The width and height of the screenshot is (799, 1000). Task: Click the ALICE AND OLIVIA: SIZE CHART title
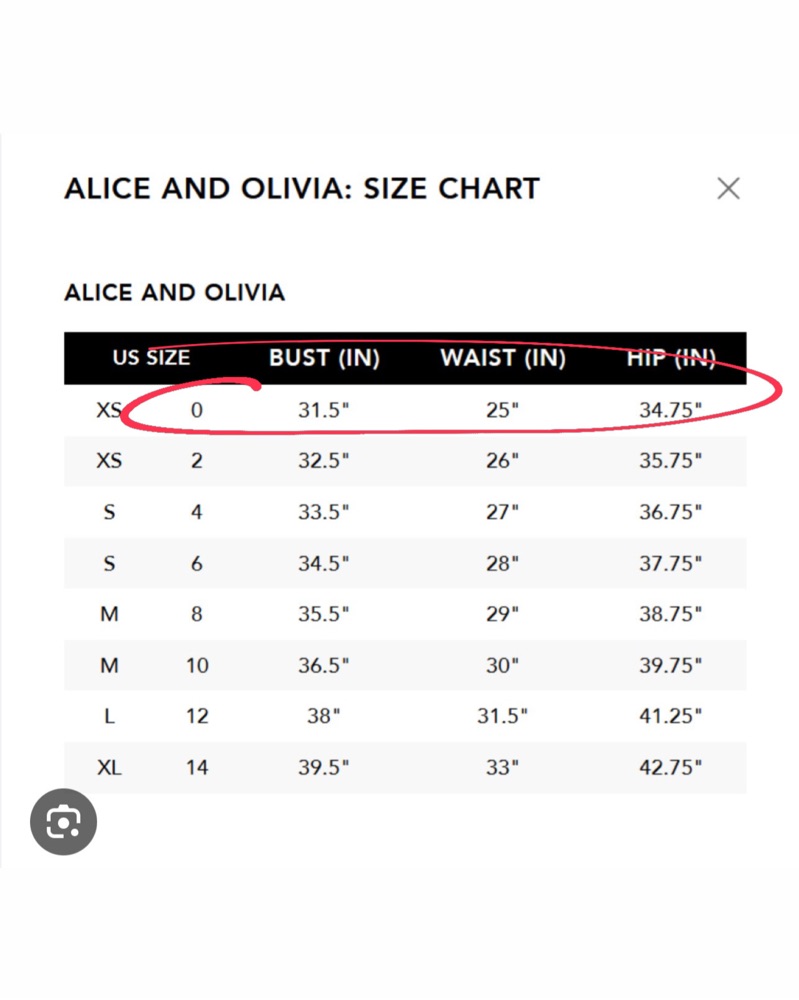point(302,189)
